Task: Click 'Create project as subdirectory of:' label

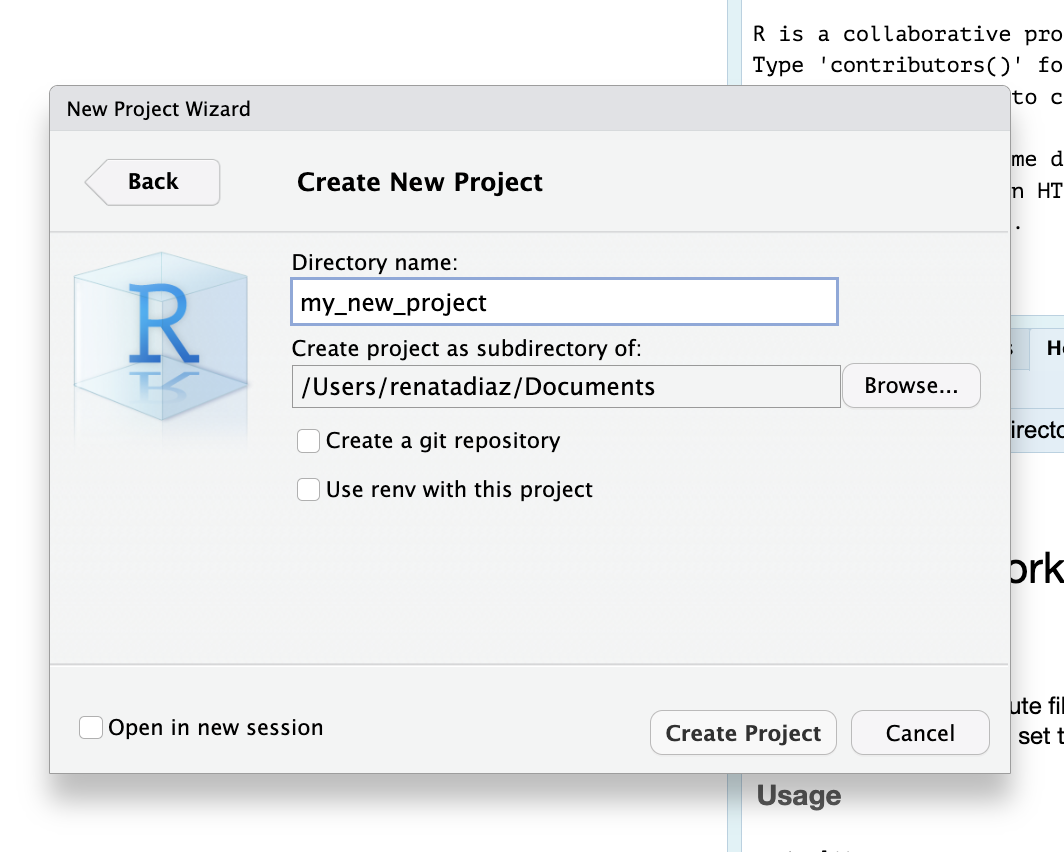Action: click(x=466, y=349)
